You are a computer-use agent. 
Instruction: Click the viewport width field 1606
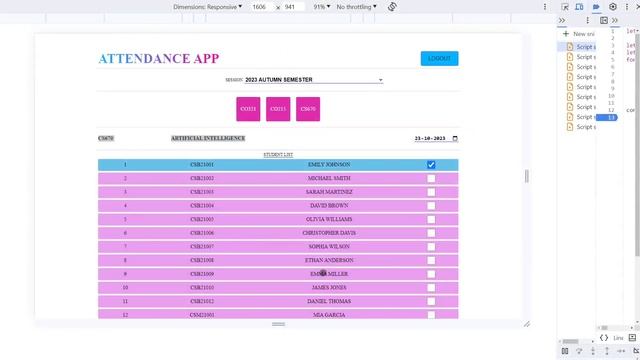click(x=261, y=7)
